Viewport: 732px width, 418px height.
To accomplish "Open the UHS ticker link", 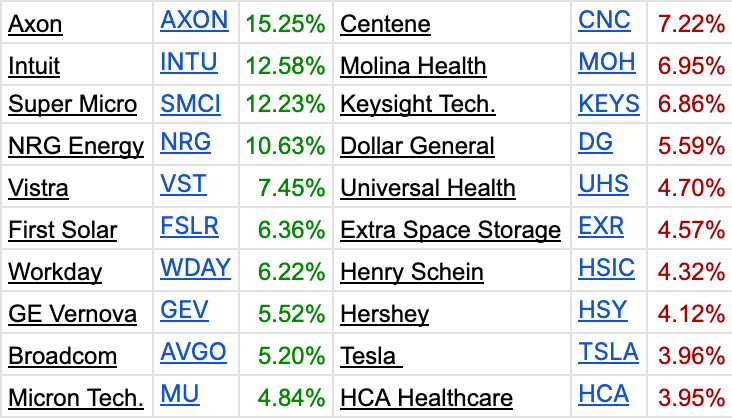I will coord(603,184).
